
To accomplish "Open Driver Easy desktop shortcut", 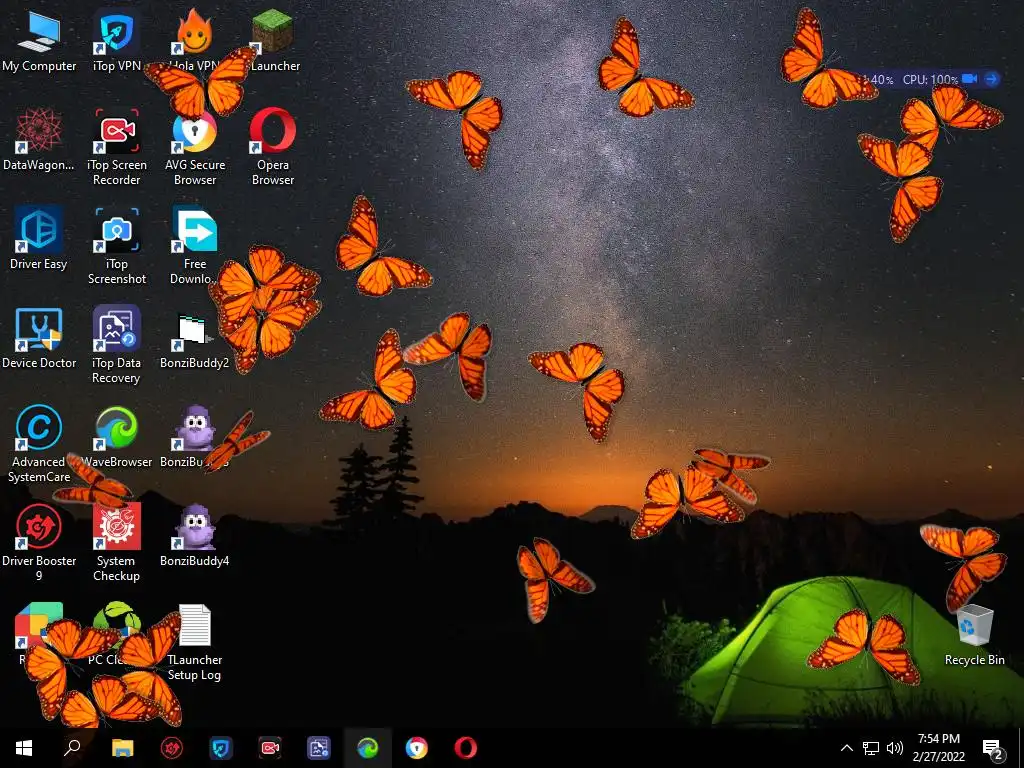I will tap(39, 238).
